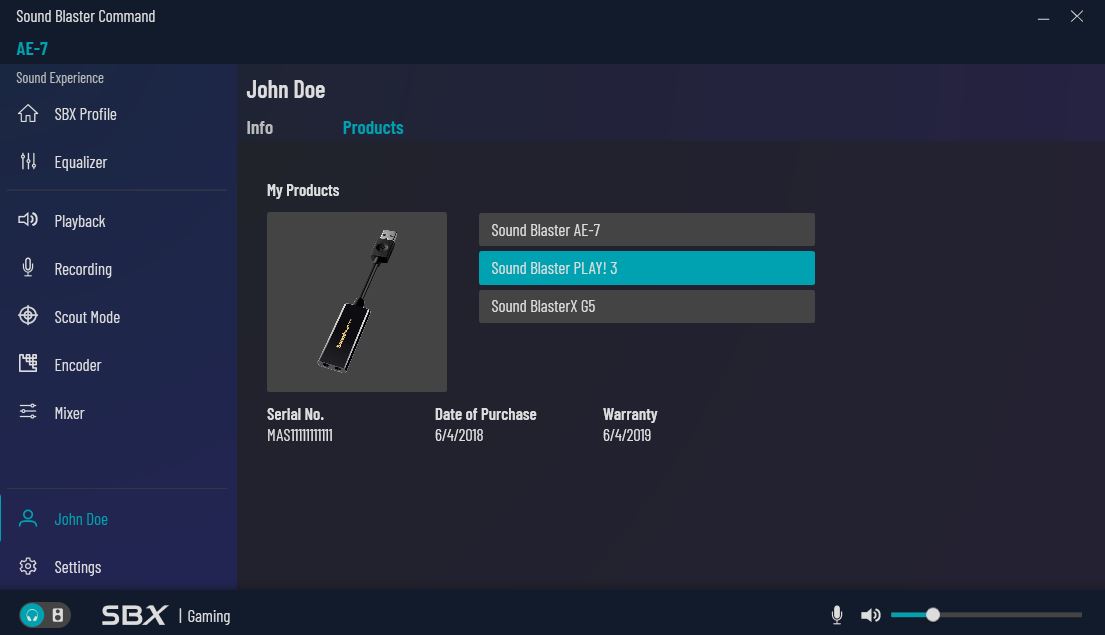Viewport: 1105px width, 635px height.
Task: Click the SBX Gaming profile label
Action: point(166,616)
